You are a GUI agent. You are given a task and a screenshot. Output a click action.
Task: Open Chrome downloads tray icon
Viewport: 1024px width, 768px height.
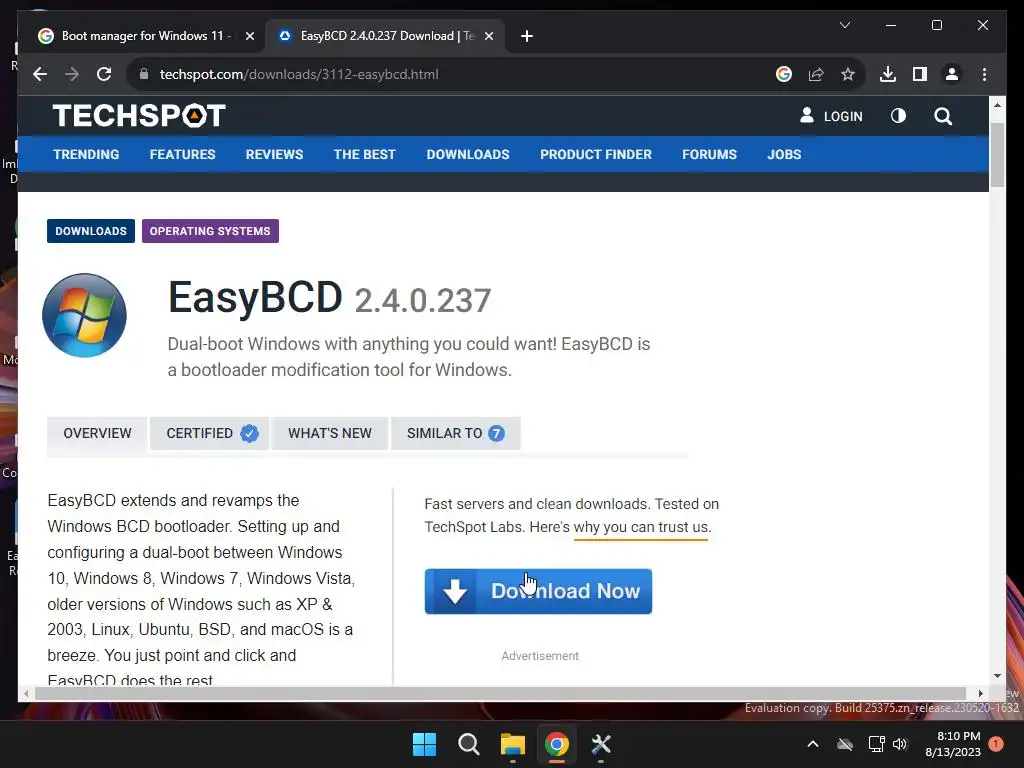pyautogui.click(x=888, y=74)
